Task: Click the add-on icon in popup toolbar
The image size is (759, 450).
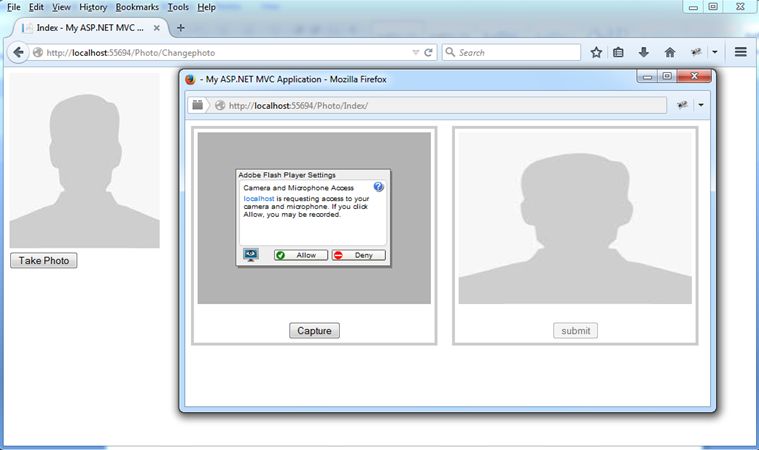Action: tap(683, 105)
